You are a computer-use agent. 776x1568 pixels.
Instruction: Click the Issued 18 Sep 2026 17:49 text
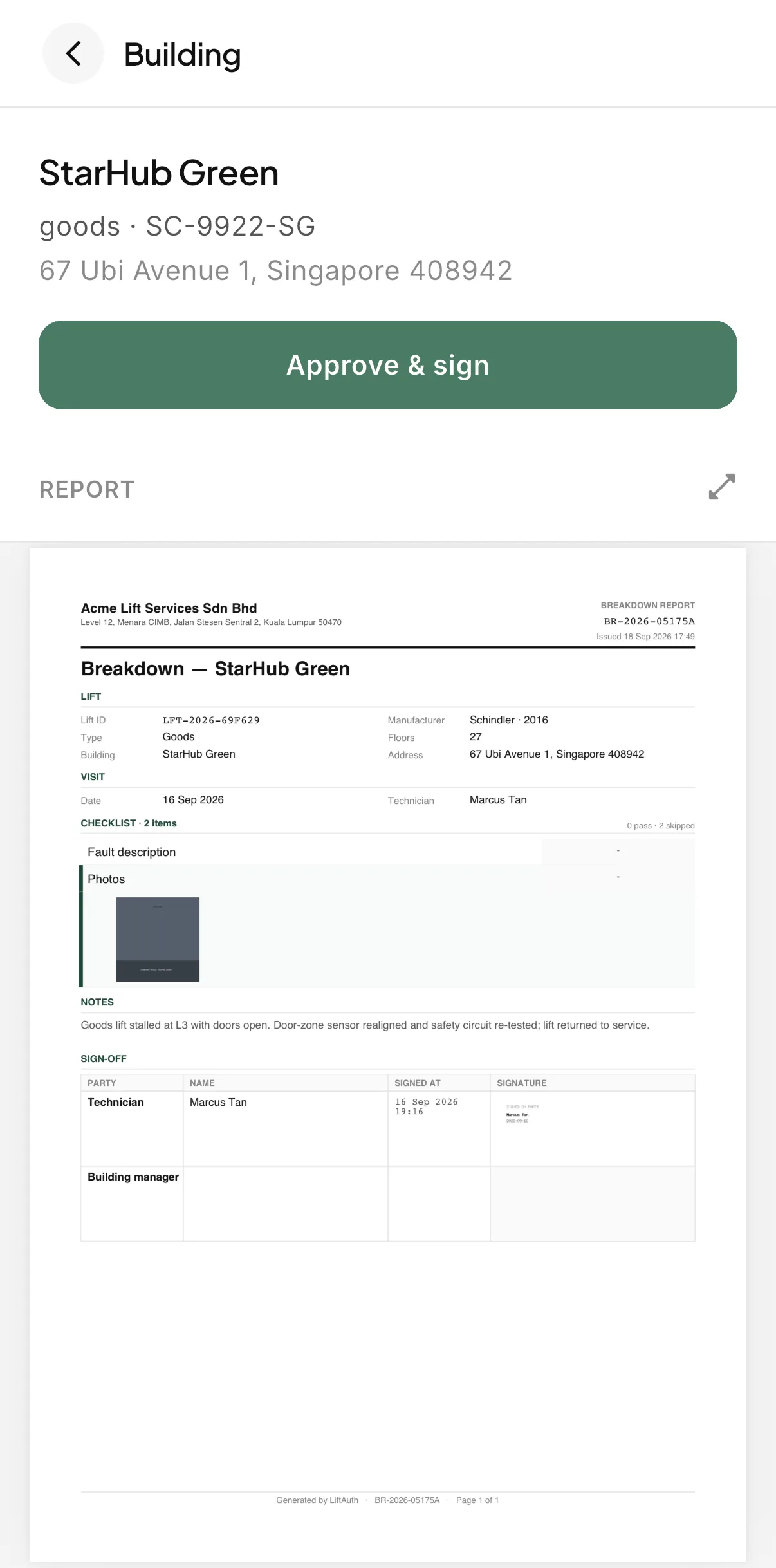645,636
